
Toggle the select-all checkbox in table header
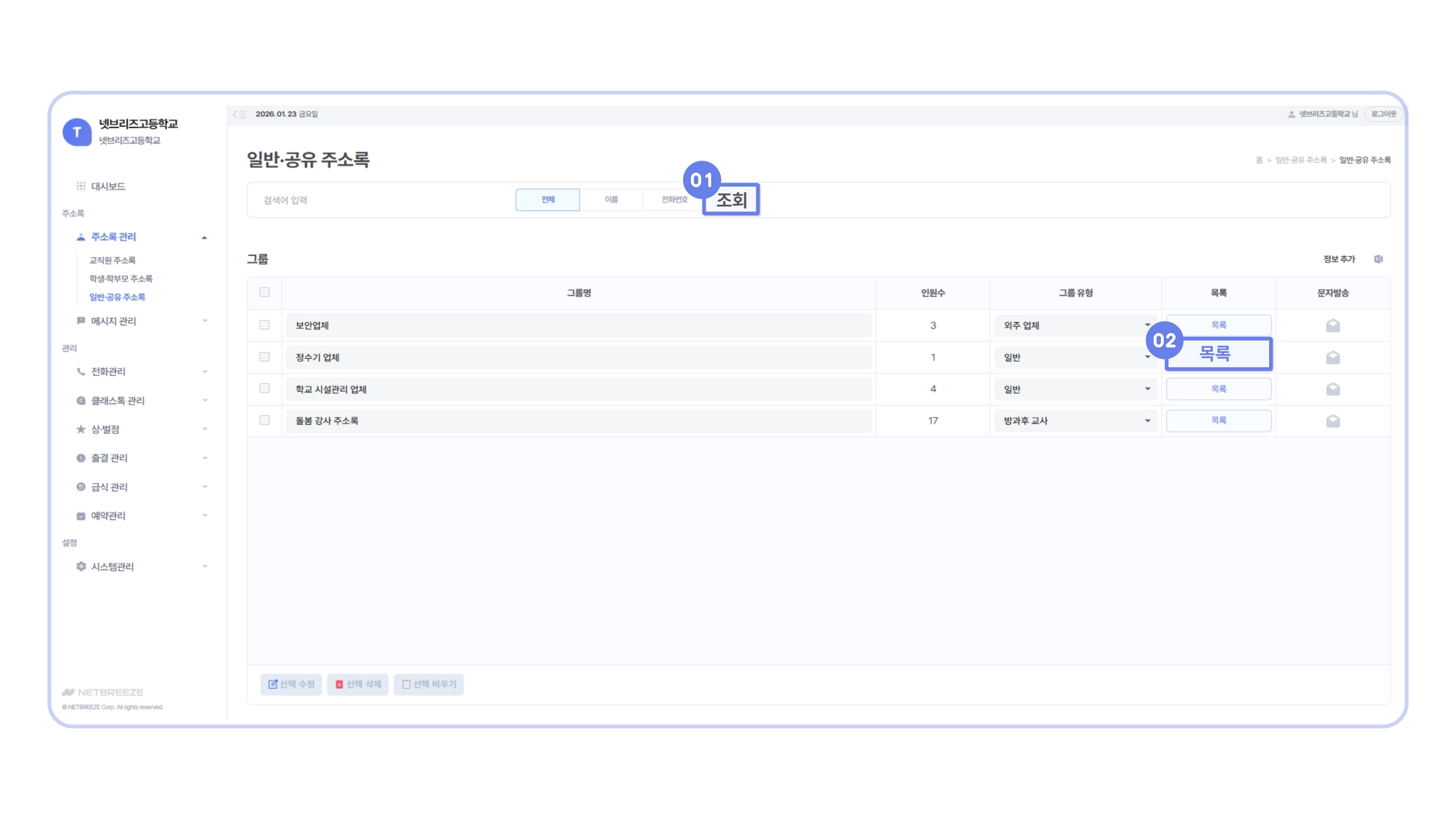[264, 292]
